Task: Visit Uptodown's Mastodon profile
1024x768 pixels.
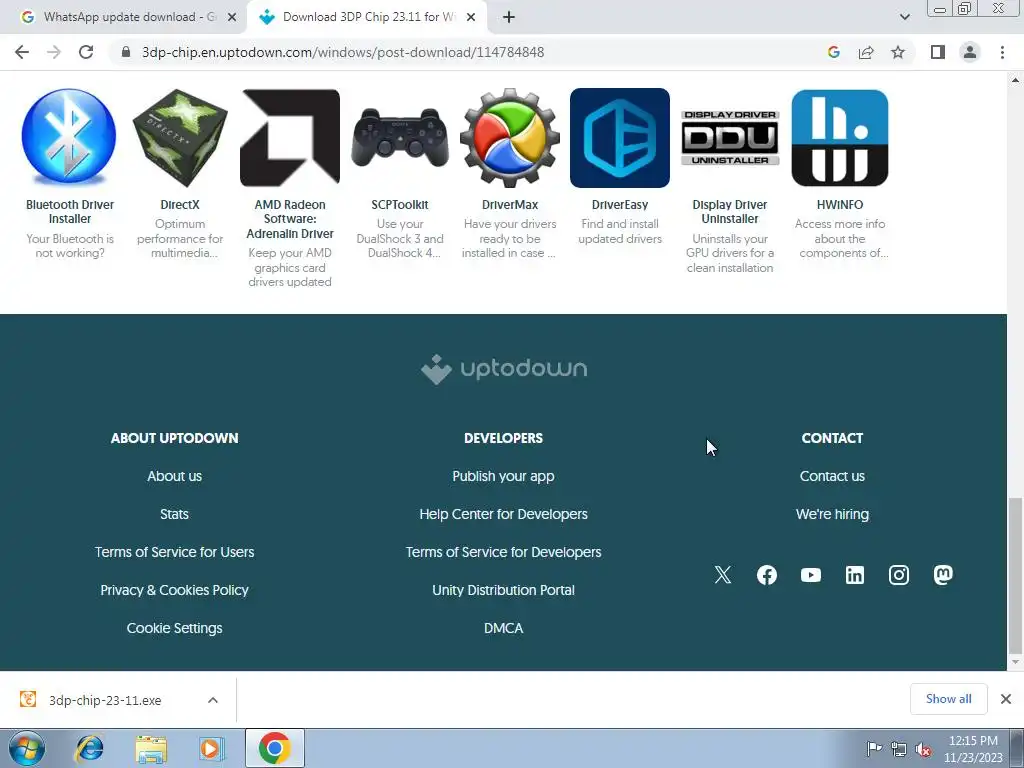Action: [x=943, y=575]
